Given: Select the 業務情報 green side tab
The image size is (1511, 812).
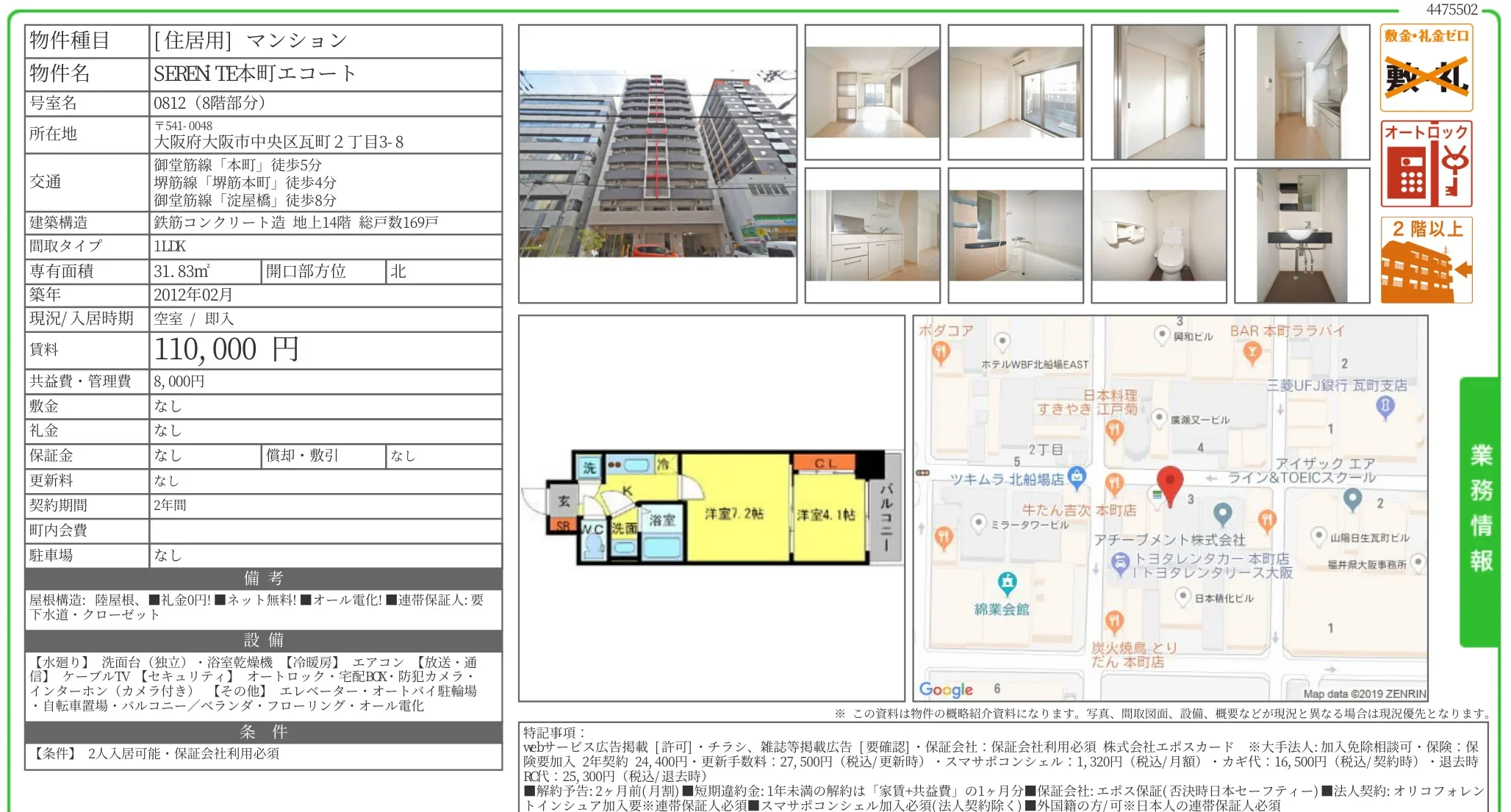Looking at the screenshot, I should coord(1479,511).
